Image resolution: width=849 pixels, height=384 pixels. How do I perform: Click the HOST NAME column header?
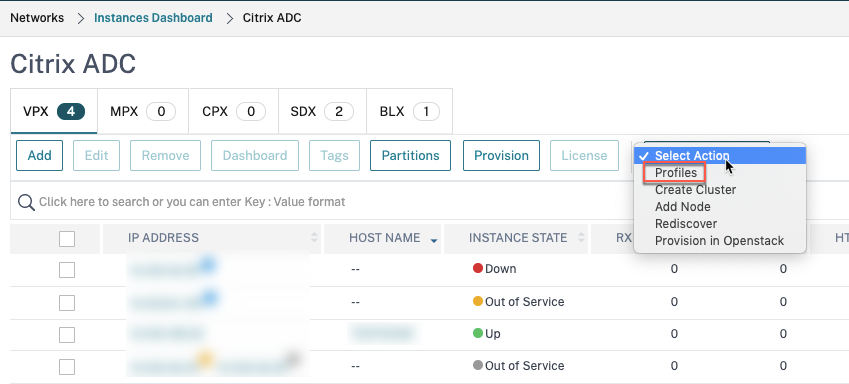coord(384,238)
